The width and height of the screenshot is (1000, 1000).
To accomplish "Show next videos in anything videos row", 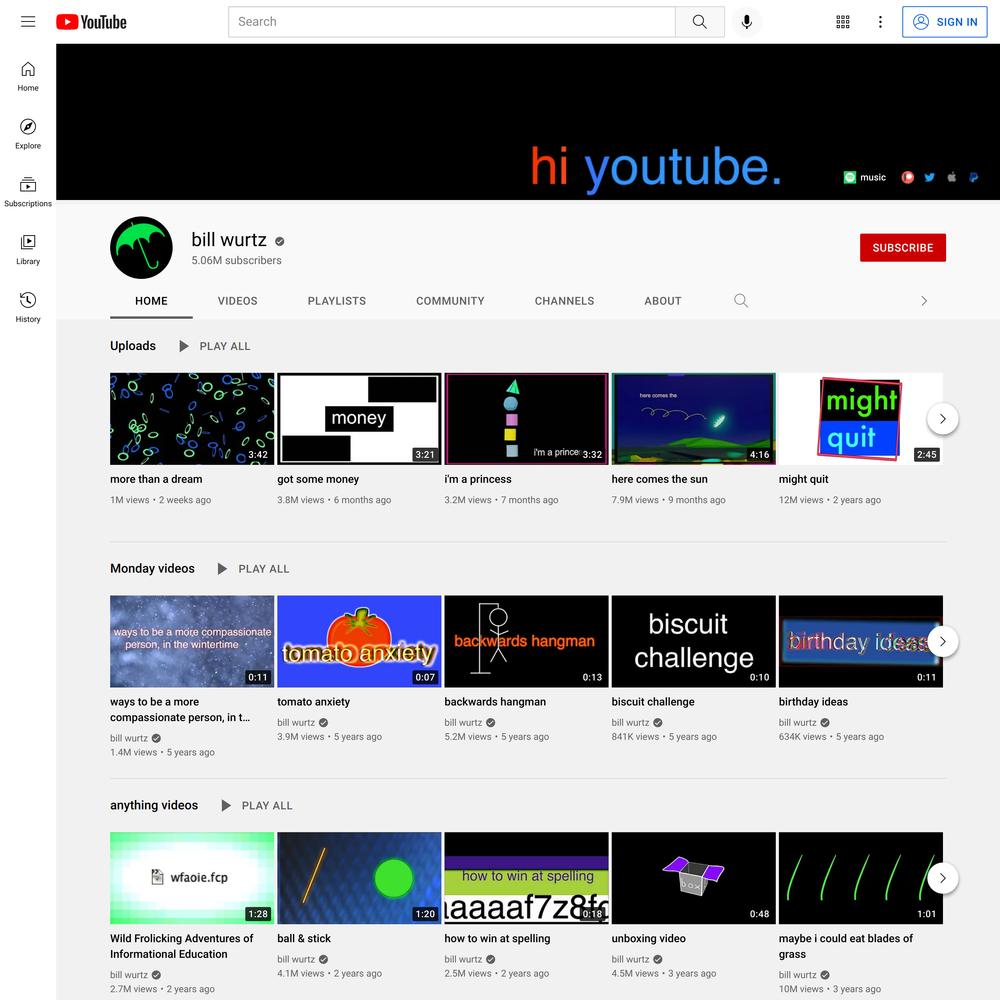I will tap(943, 878).
